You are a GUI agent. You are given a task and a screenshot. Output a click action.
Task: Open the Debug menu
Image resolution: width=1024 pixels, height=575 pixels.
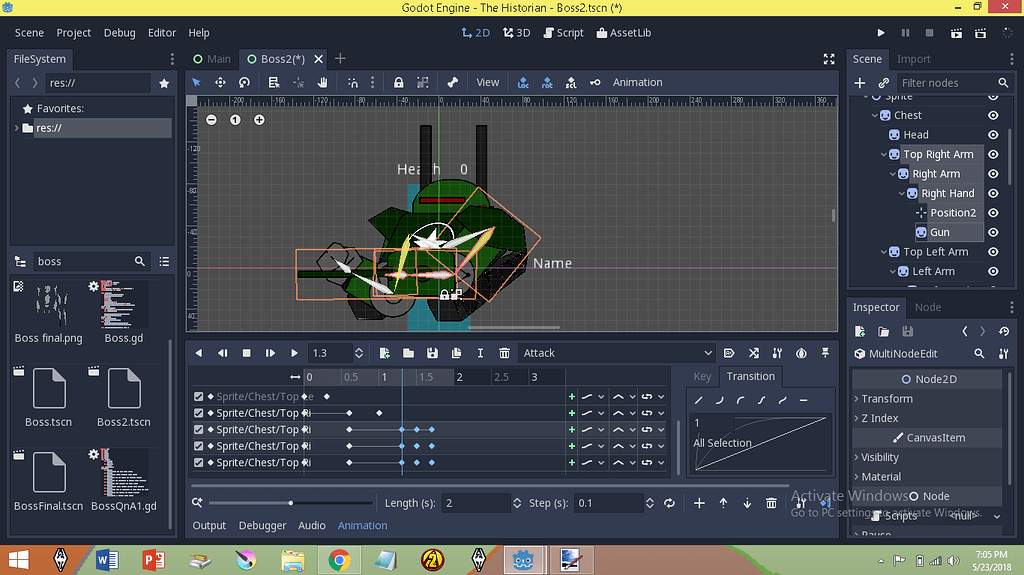[x=119, y=33]
